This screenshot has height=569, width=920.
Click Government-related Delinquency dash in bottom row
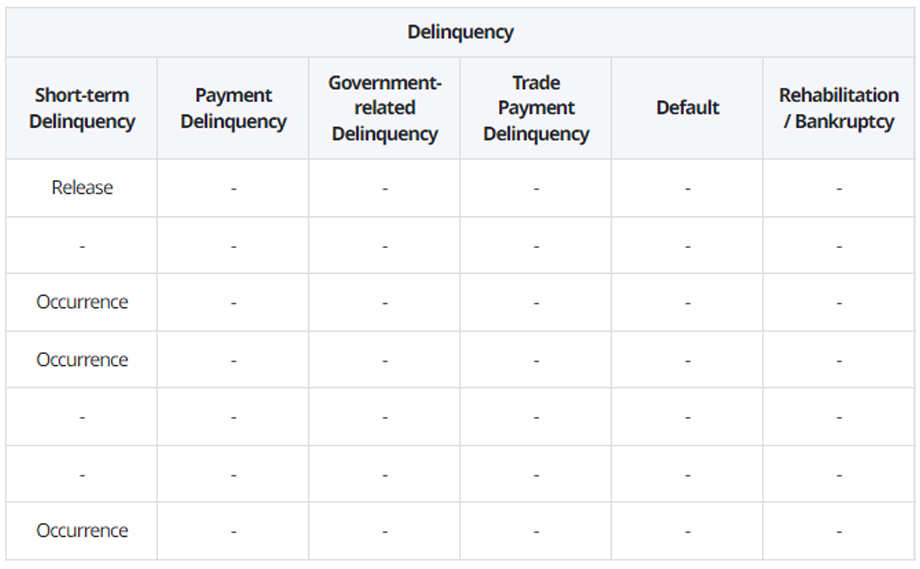coord(385,531)
